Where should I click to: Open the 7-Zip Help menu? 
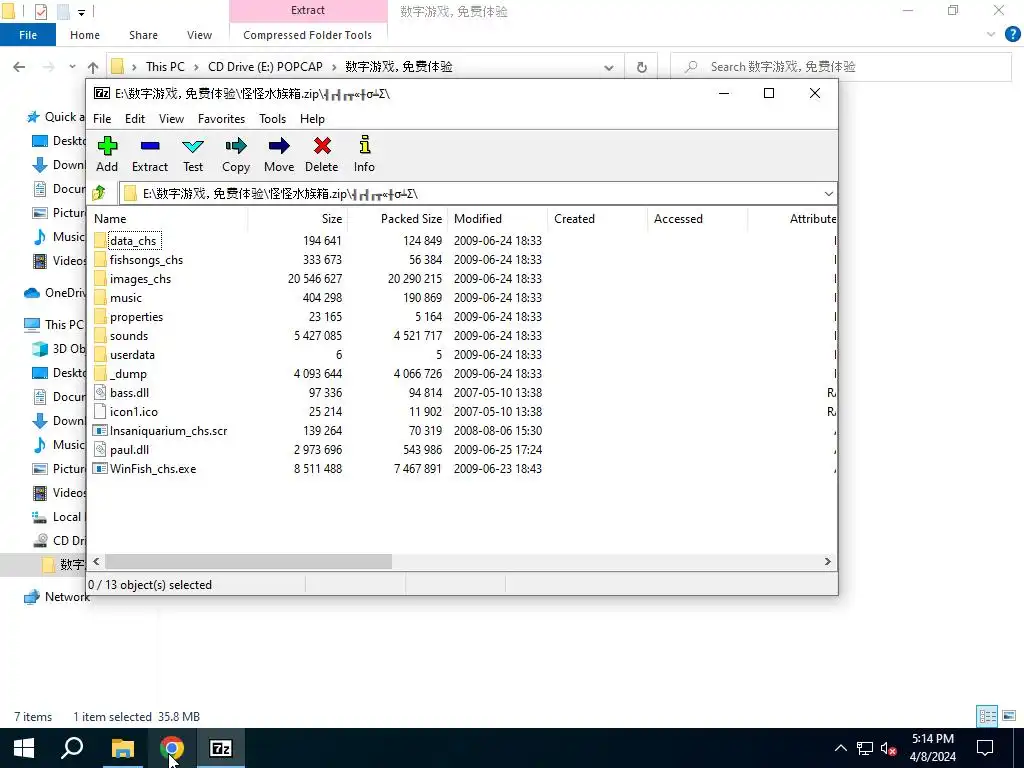[312, 119]
